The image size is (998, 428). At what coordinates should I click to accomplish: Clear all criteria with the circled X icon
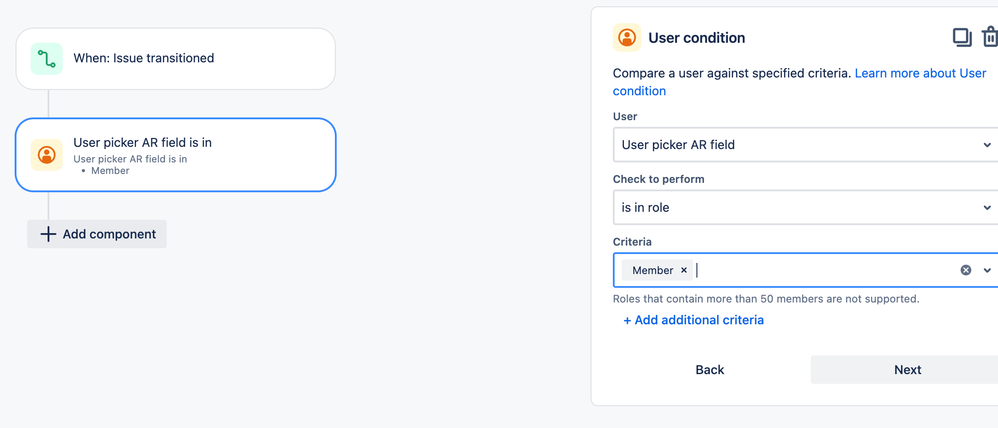point(966,270)
